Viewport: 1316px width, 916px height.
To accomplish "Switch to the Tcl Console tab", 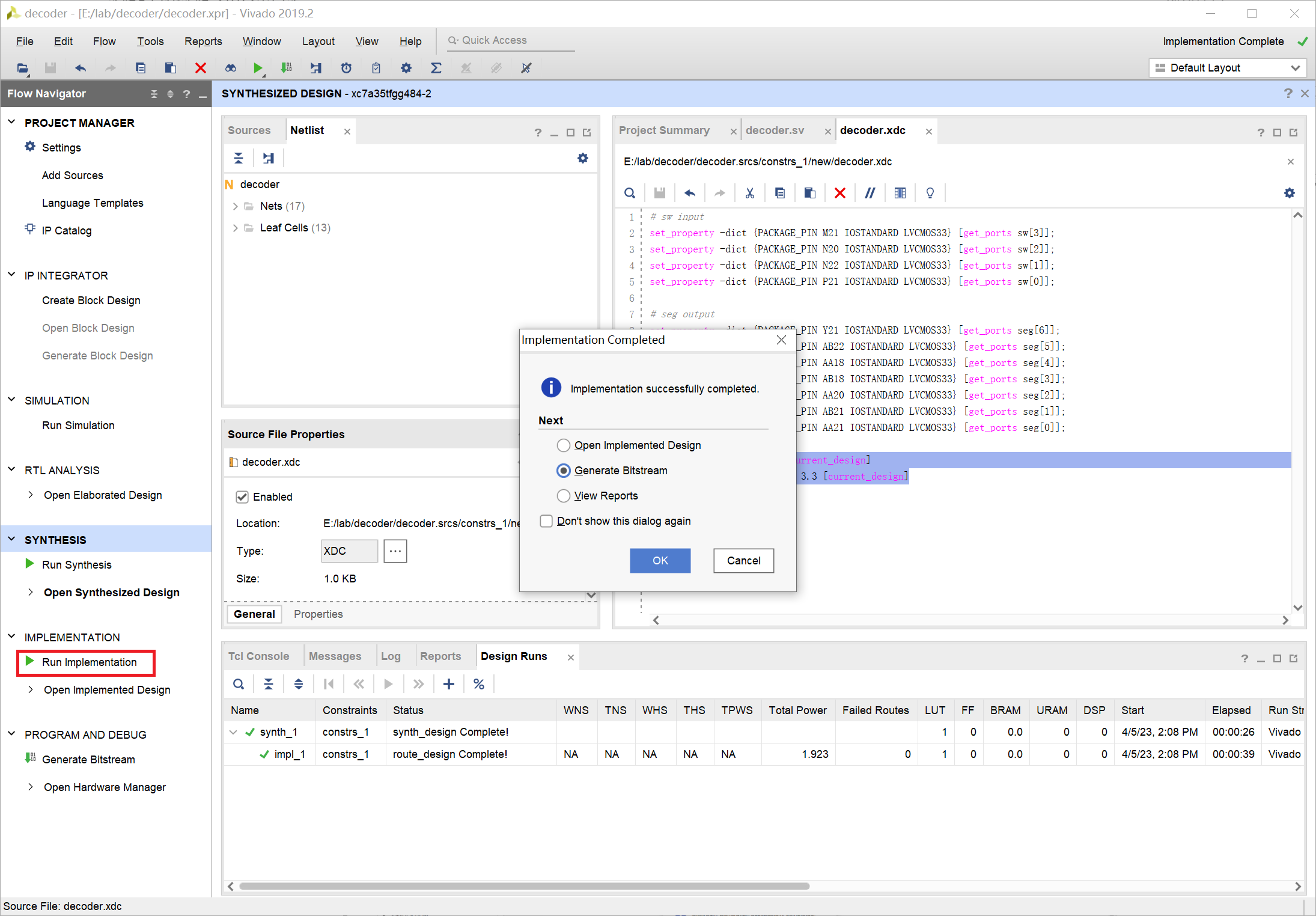I will [258, 656].
